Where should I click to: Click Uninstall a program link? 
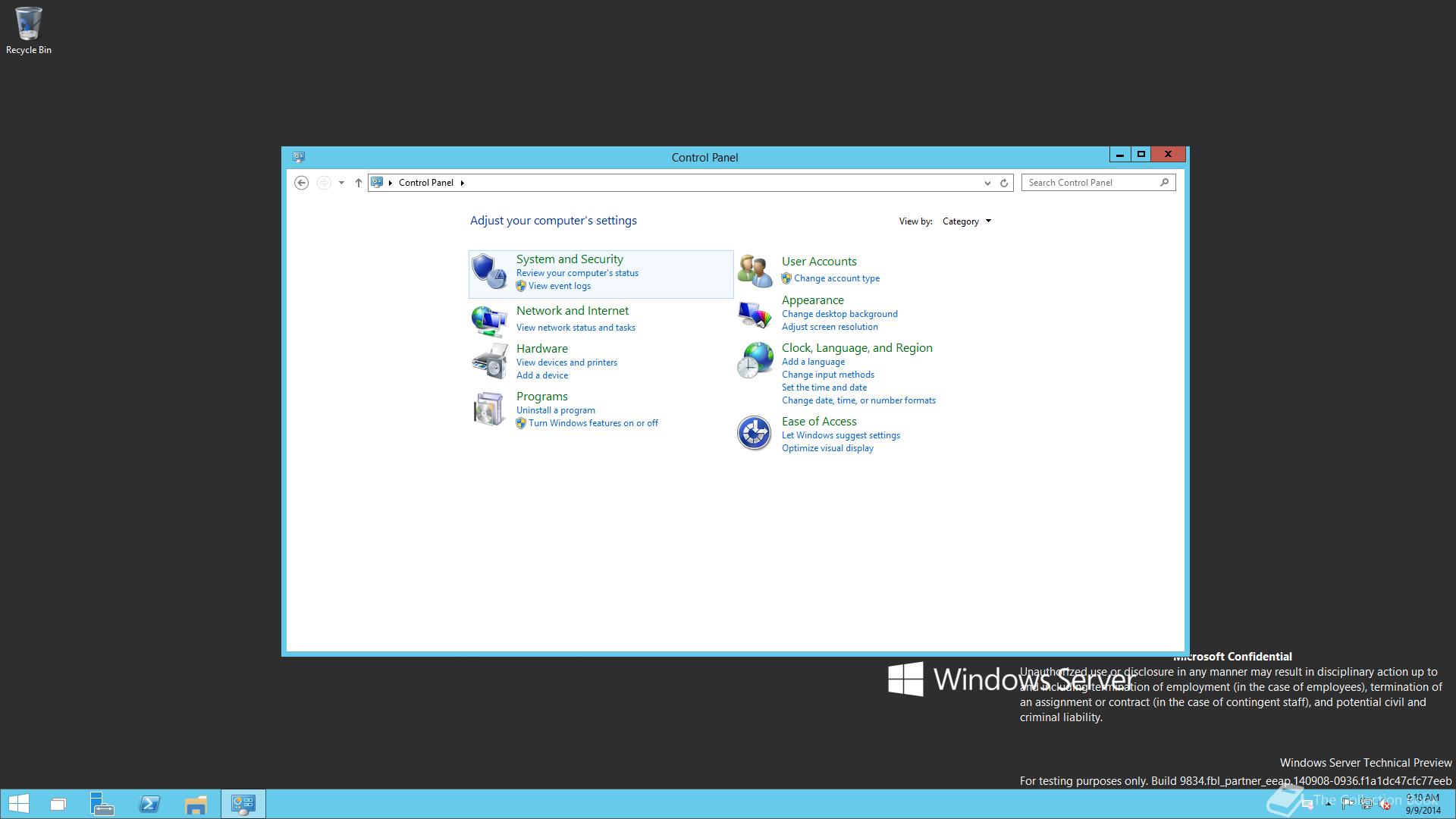click(x=555, y=410)
